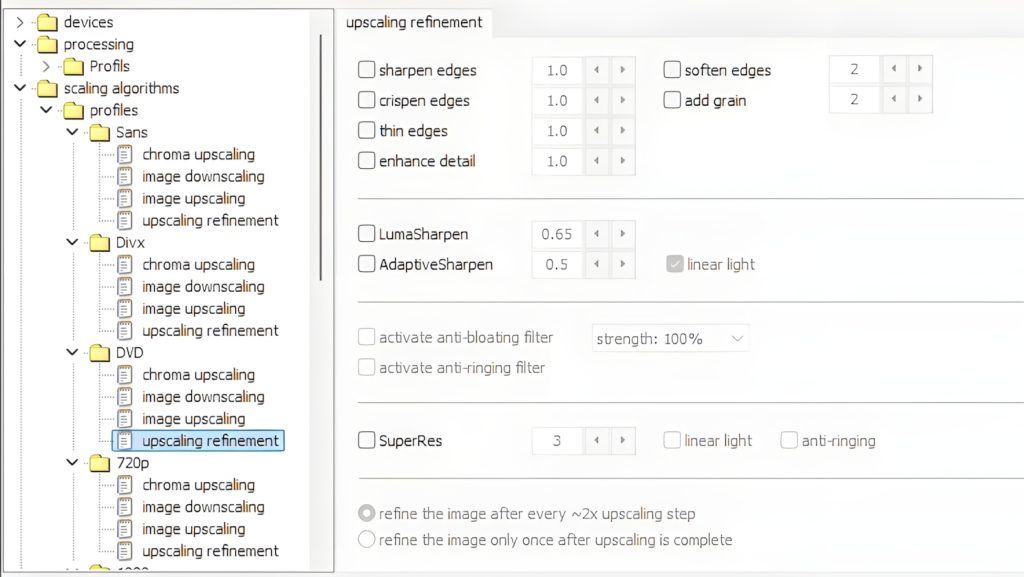This screenshot has height=577, width=1024.
Task: Enable the SuperRes checkbox
Action: [x=365, y=440]
